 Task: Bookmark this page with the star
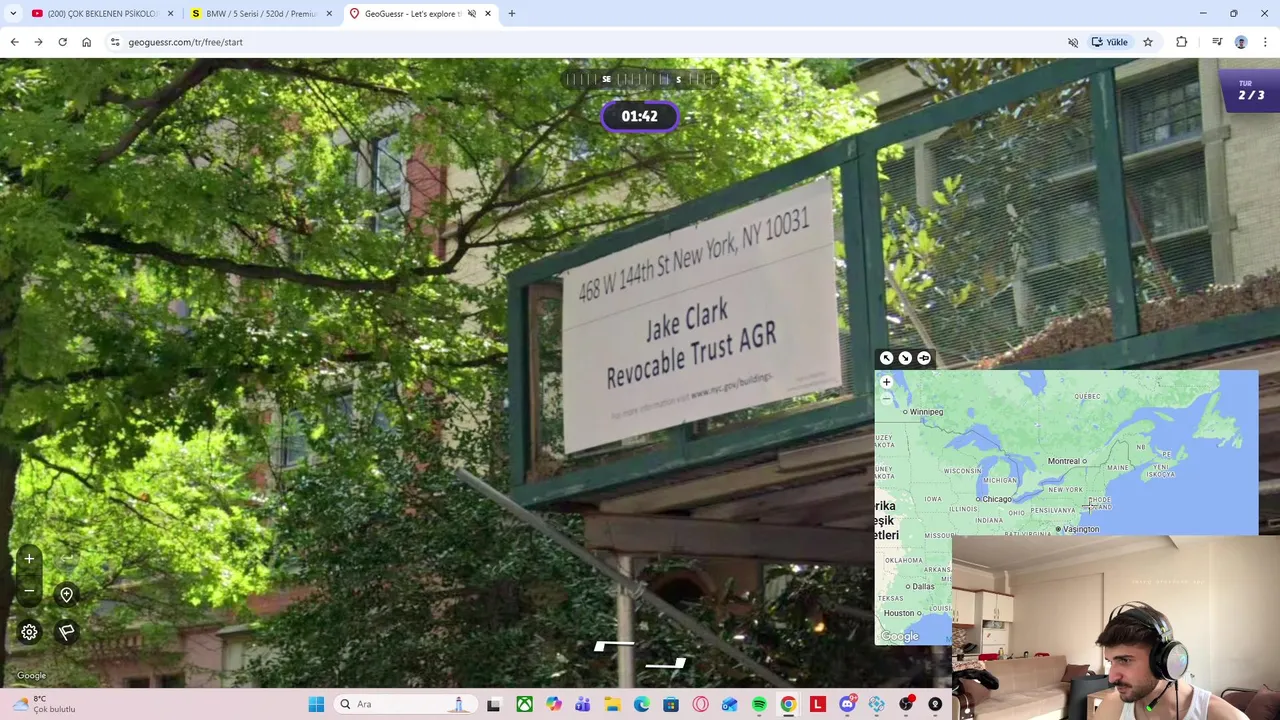click(x=1148, y=42)
